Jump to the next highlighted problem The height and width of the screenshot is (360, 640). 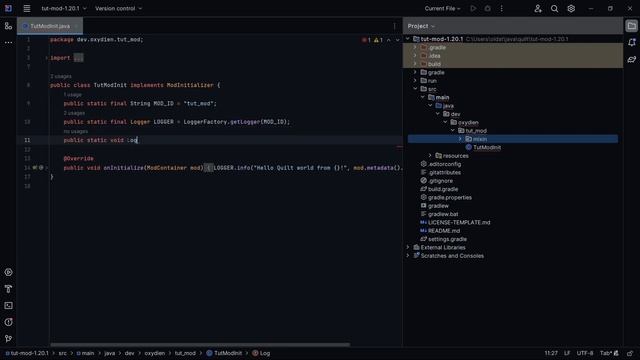click(397, 40)
